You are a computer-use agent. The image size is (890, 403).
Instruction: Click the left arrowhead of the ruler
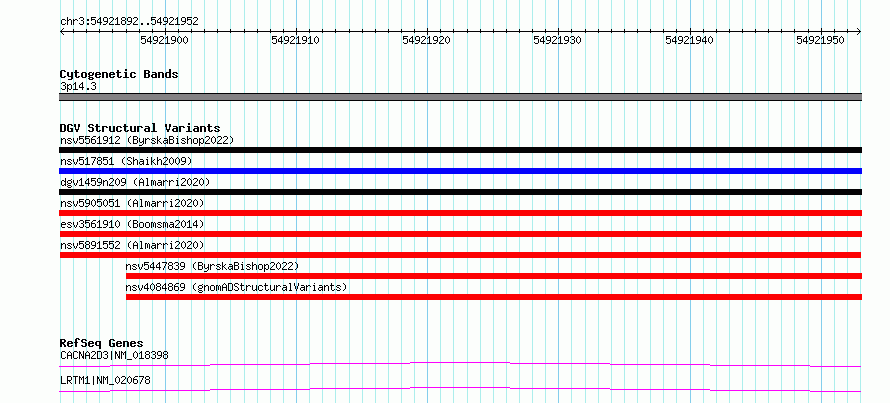(62, 32)
